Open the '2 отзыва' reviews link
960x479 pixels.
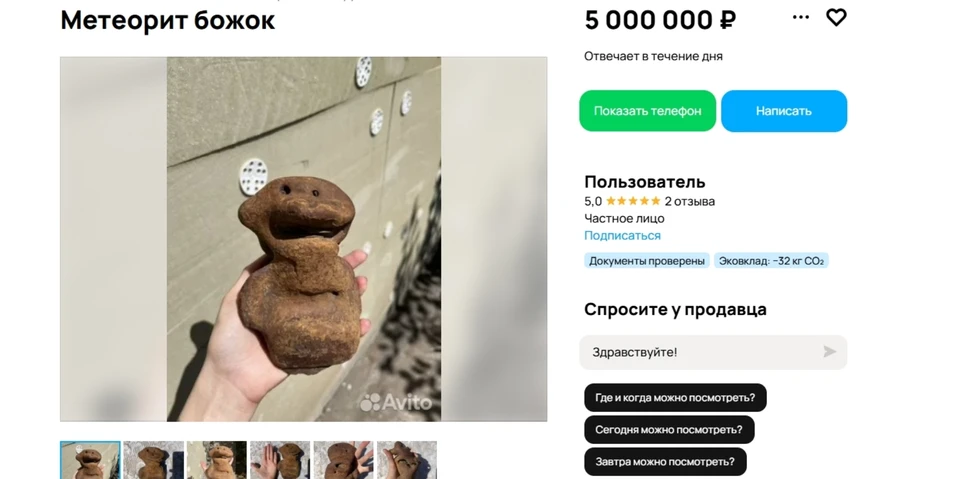click(x=689, y=201)
